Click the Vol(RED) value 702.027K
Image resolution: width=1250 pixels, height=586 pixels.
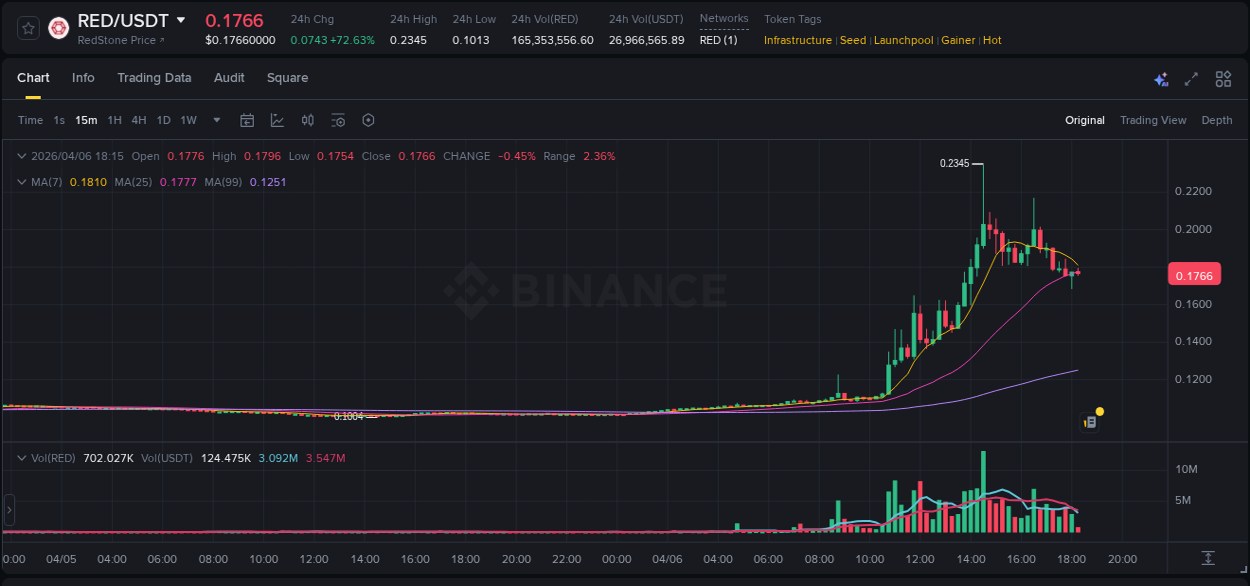tap(106, 458)
